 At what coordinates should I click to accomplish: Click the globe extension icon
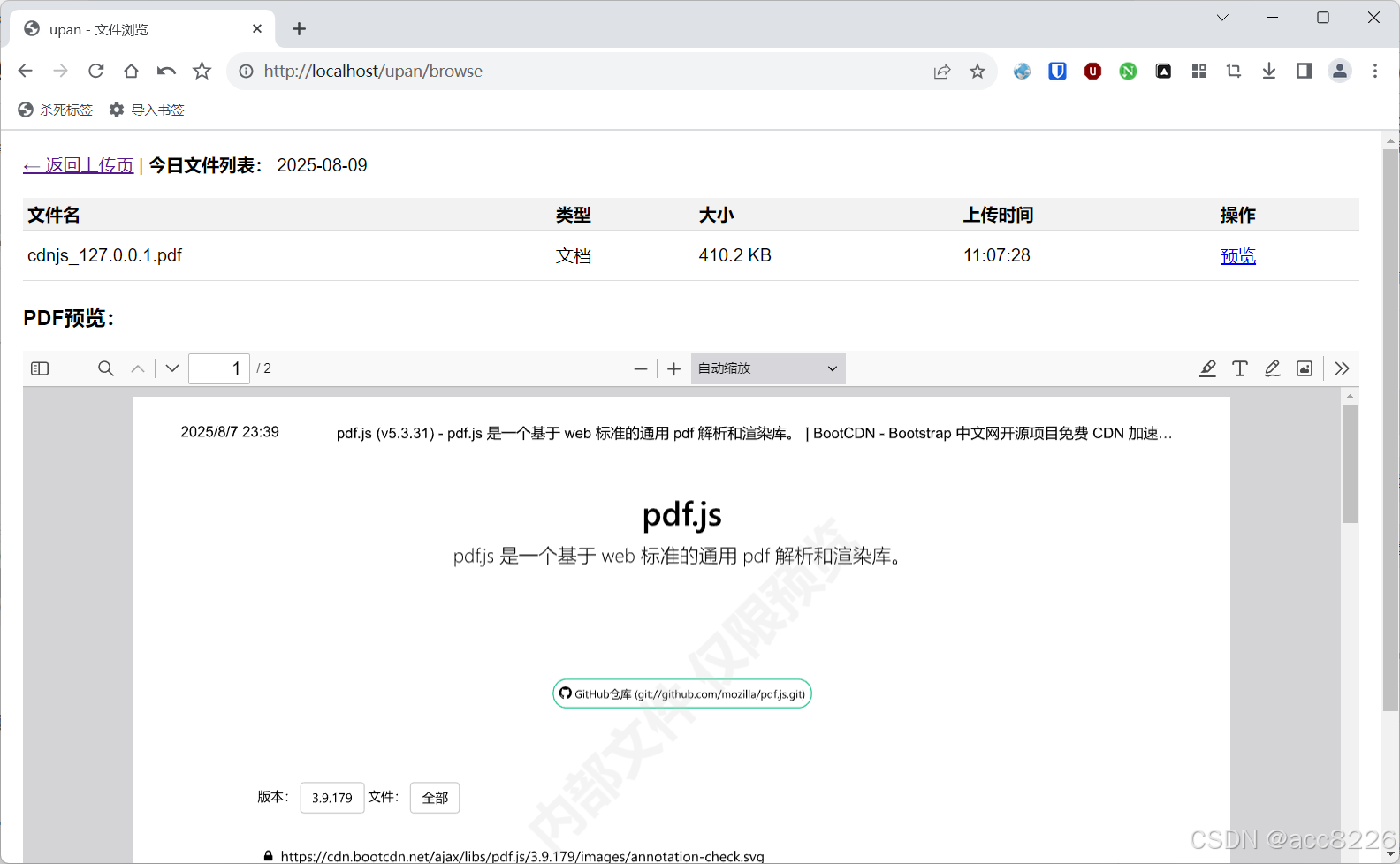pos(1022,71)
